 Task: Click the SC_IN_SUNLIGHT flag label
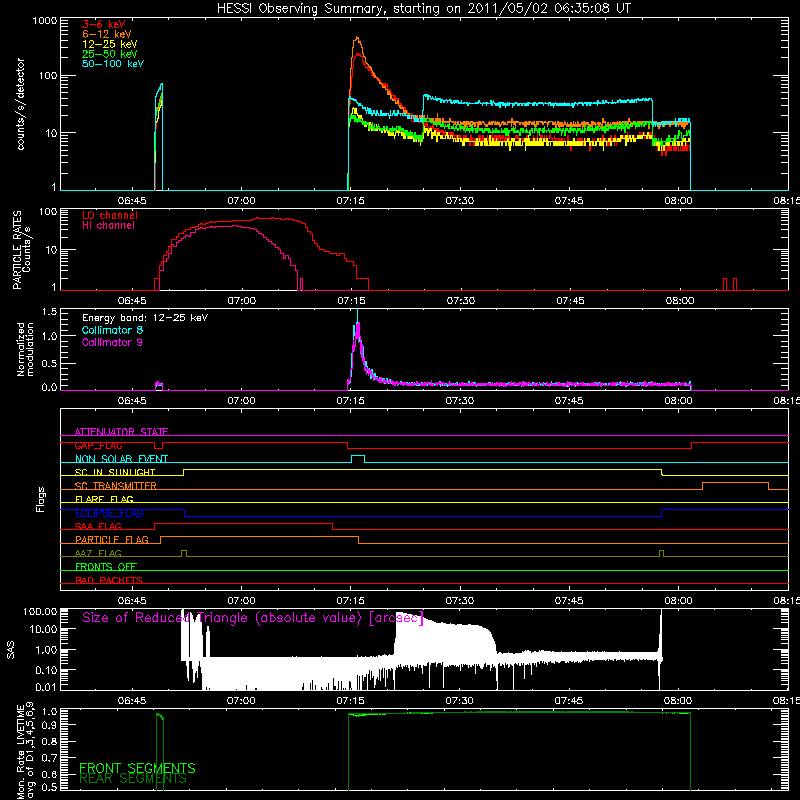[x=115, y=472]
